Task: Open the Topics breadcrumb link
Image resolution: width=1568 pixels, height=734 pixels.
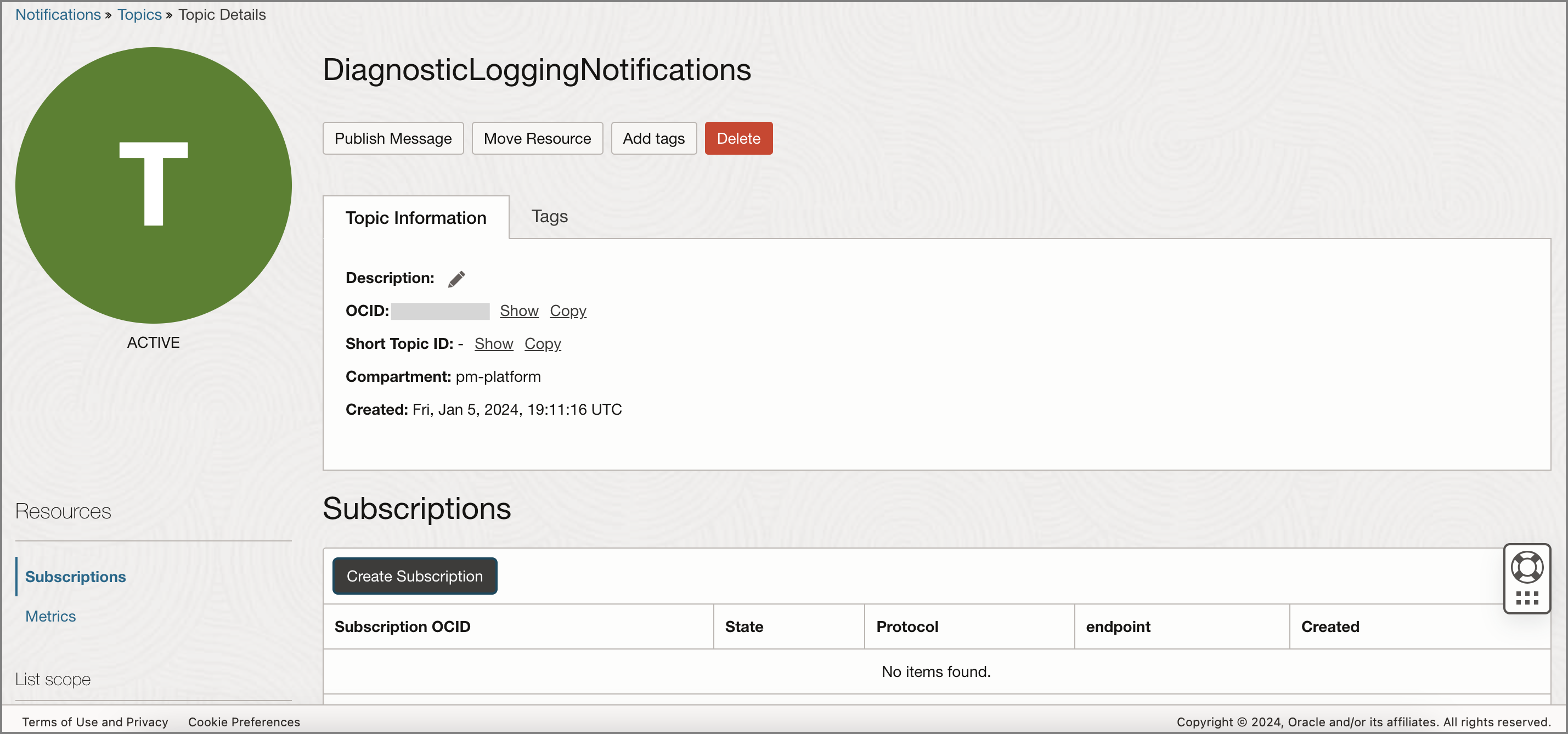Action: 139,14
